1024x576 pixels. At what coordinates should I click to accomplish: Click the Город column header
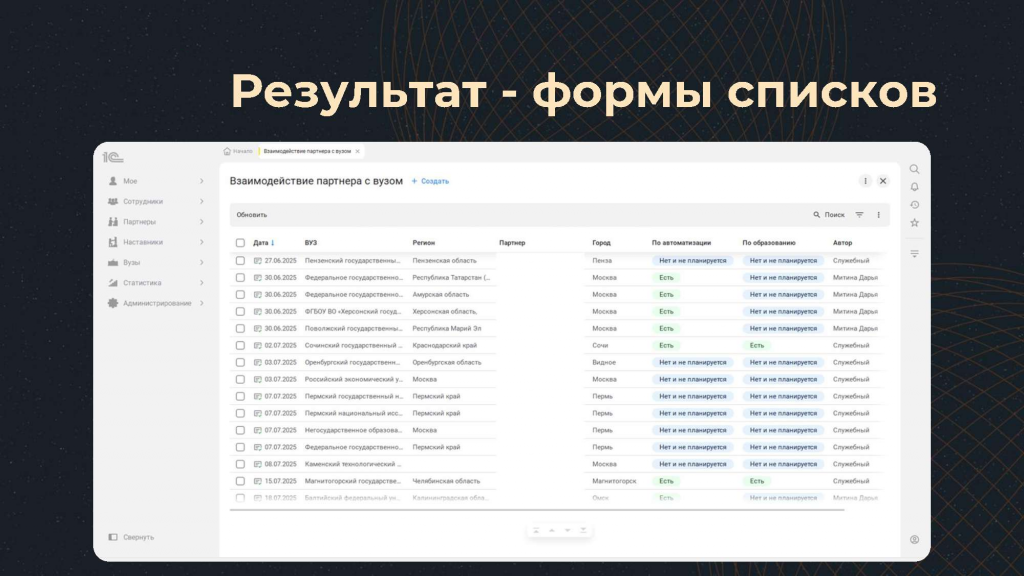tap(601, 243)
